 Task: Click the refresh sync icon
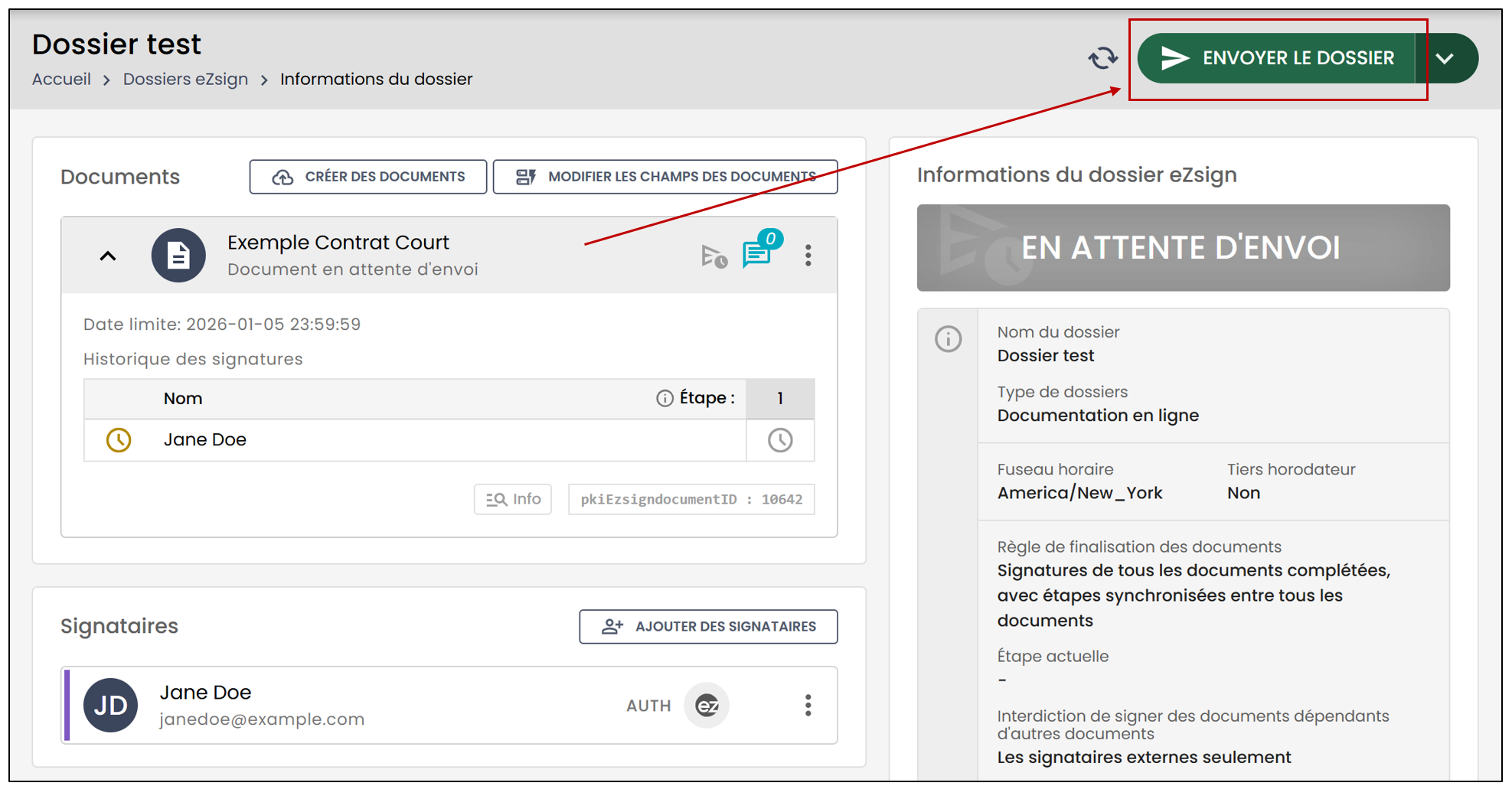point(1102,58)
